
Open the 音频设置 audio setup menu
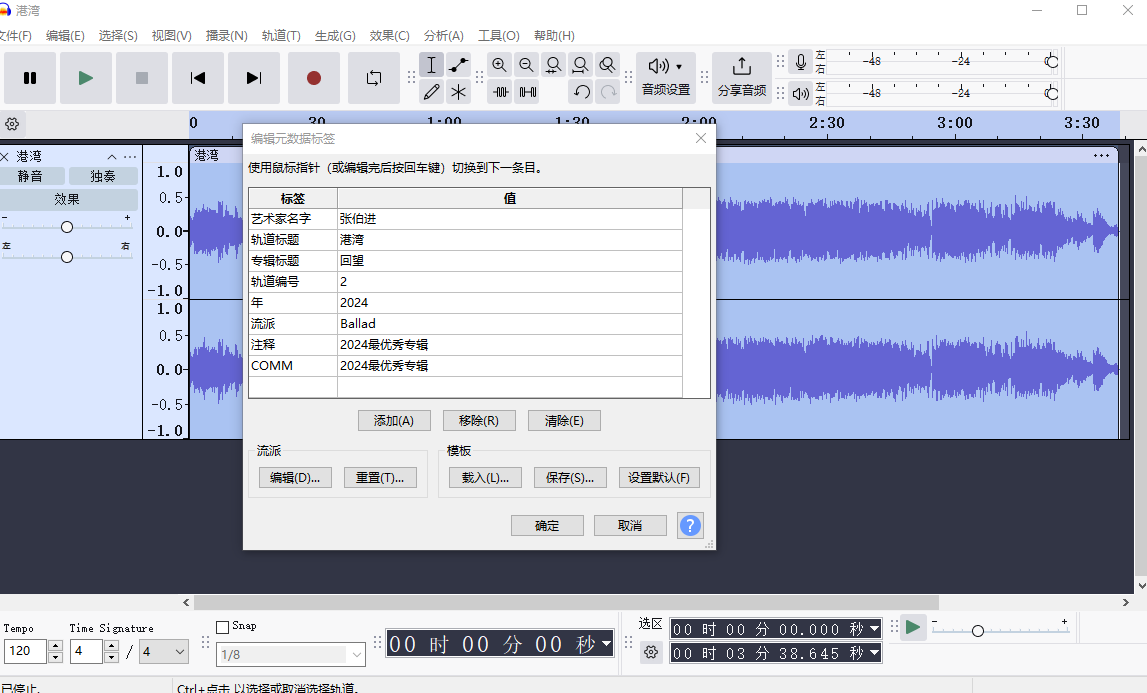(666, 78)
